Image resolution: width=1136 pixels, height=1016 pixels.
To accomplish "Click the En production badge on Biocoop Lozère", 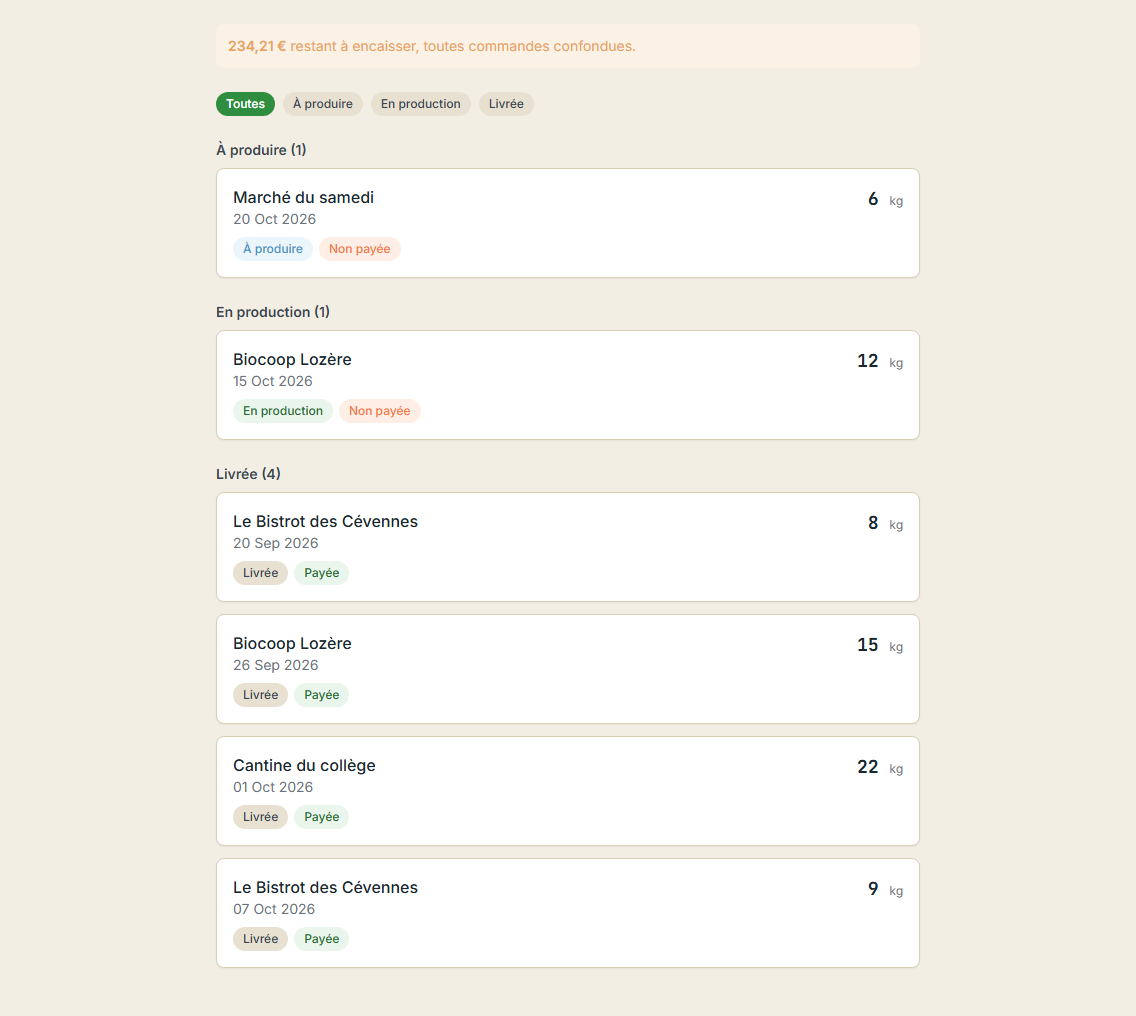I will (283, 411).
